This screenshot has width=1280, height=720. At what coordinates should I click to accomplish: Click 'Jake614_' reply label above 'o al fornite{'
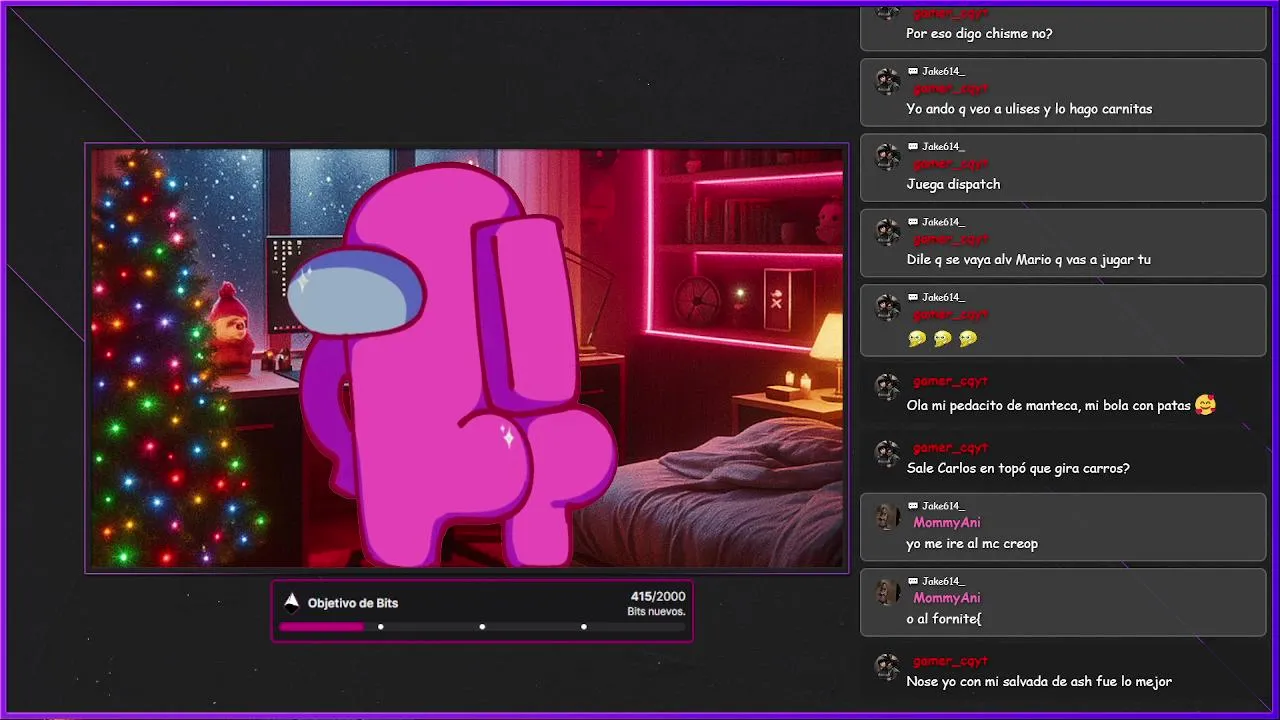(x=943, y=581)
